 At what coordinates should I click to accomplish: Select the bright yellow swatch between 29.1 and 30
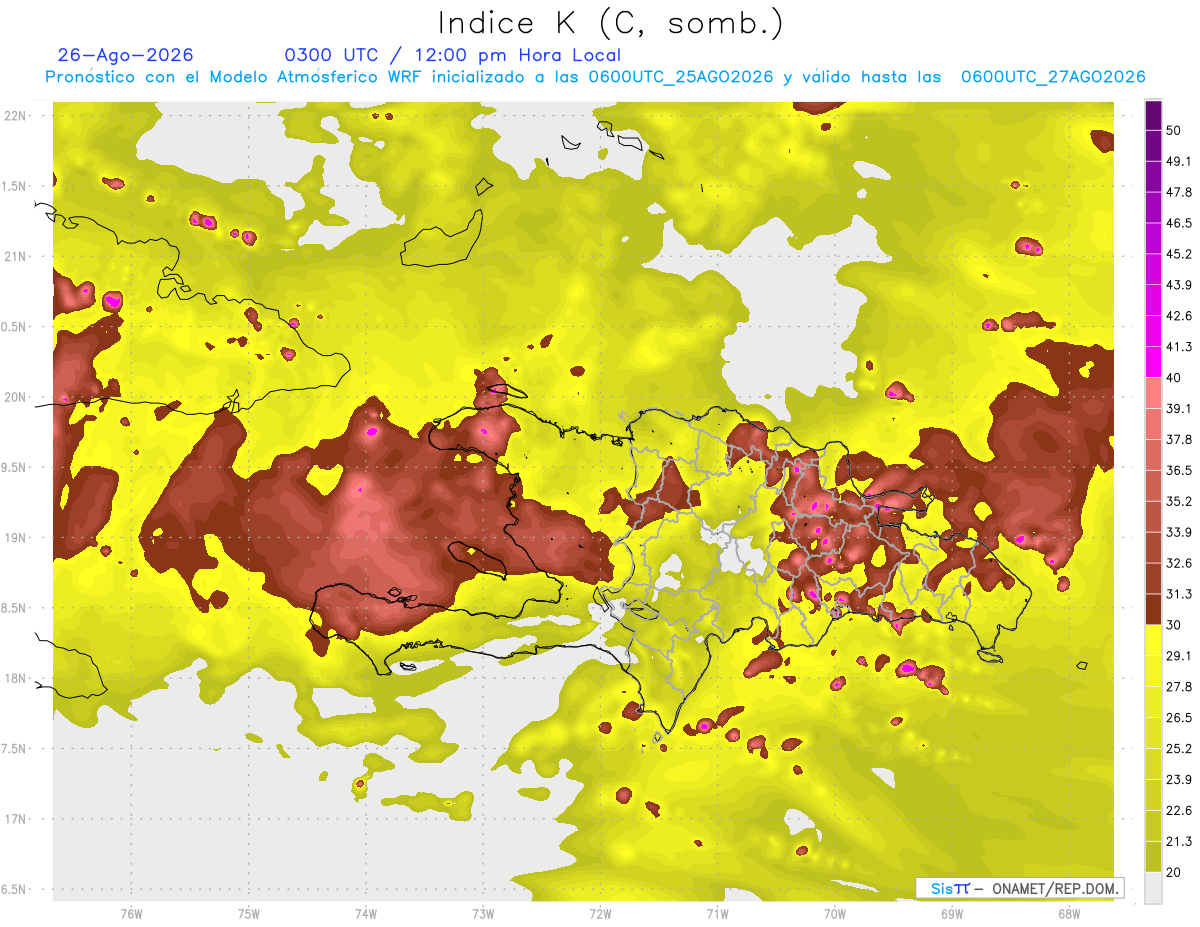pos(1154,640)
